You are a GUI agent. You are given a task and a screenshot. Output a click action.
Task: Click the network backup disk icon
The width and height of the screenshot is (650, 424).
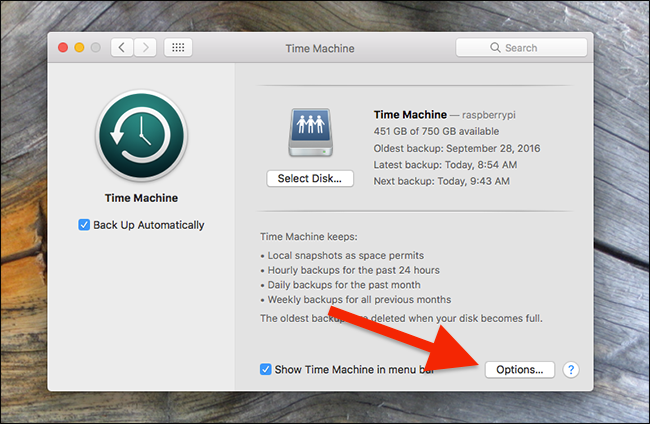[310, 133]
